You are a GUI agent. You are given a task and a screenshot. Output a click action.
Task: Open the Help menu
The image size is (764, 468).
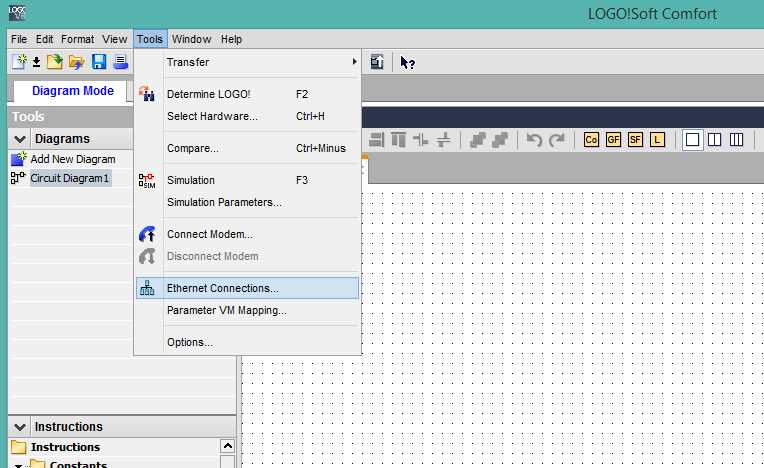click(231, 39)
